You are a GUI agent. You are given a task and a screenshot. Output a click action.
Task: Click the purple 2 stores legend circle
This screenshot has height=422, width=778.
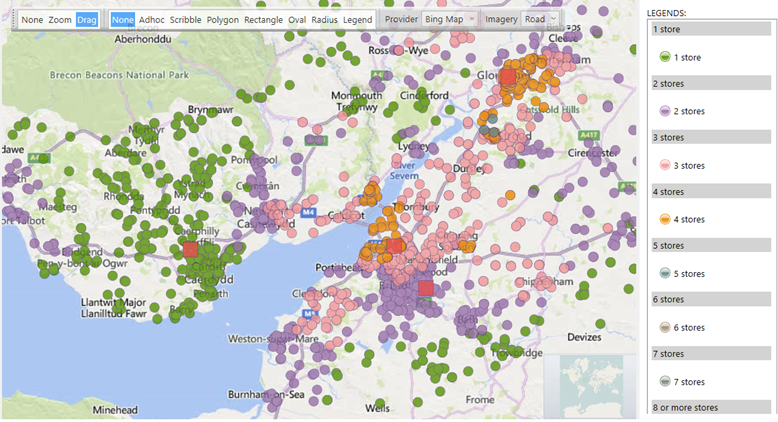(665, 111)
